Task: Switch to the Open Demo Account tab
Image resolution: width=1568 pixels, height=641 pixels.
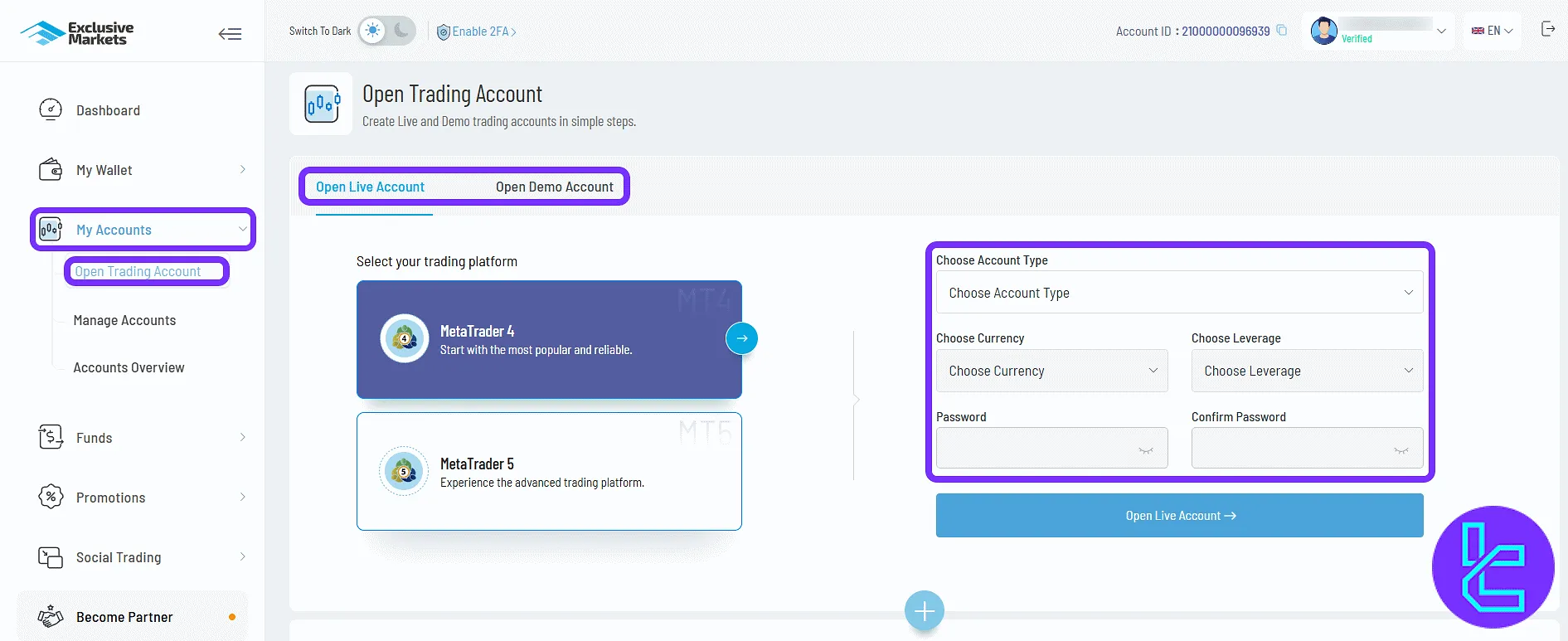Action: [555, 187]
